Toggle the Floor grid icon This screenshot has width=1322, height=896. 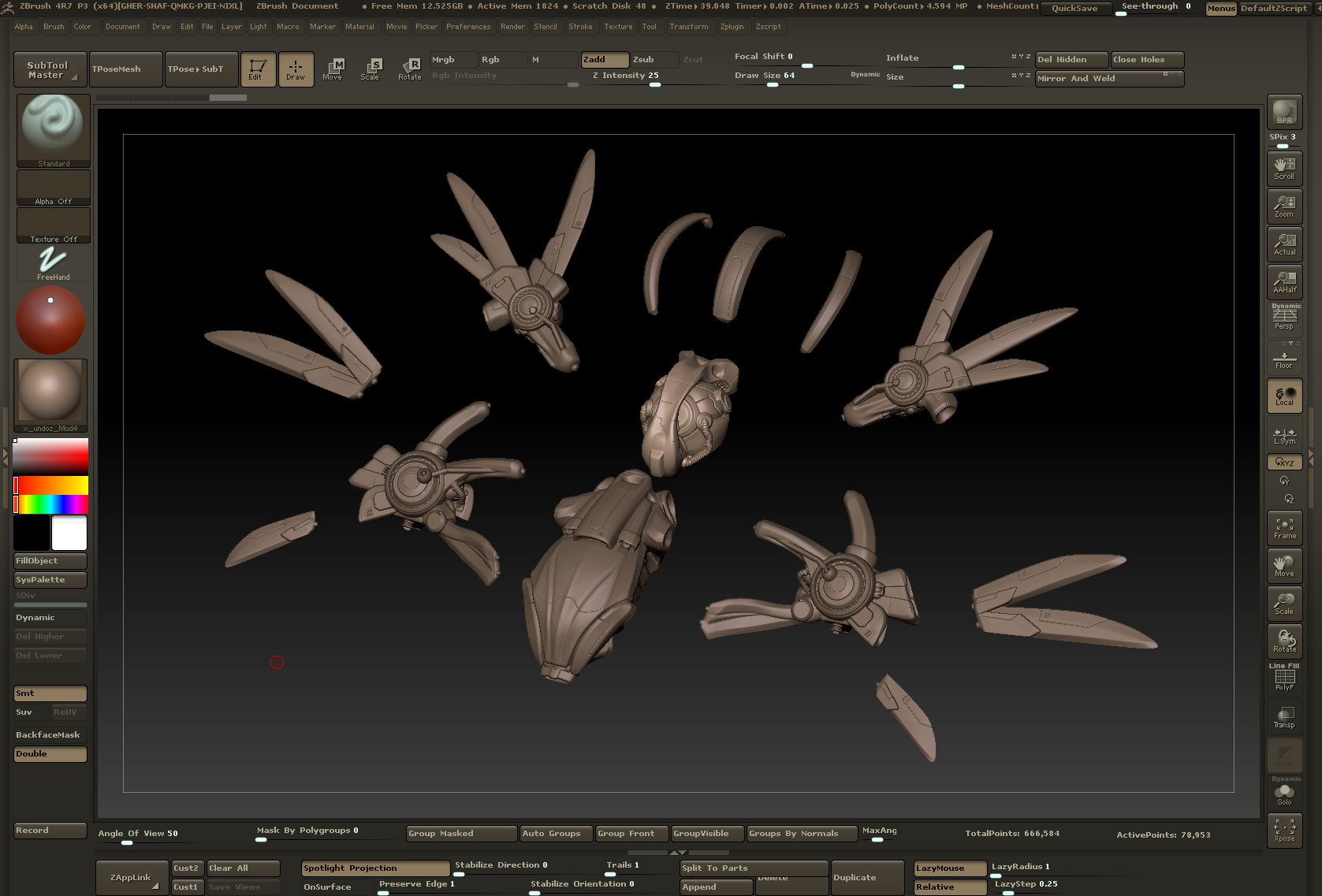pos(1284,356)
